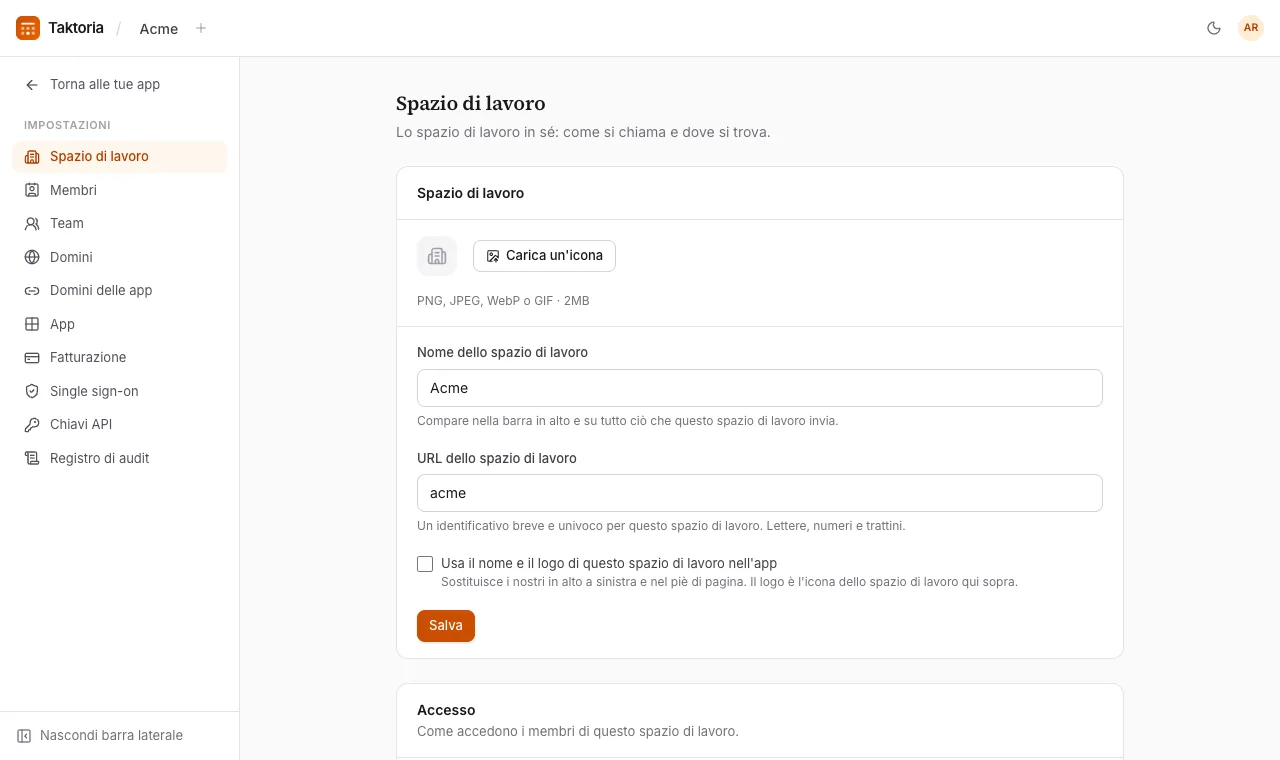Open Fatturazione billing card icon

[x=32, y=357]
